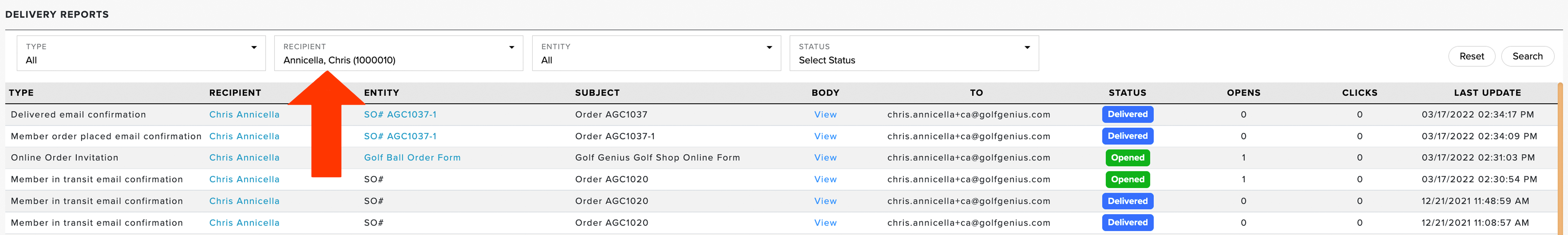Image resolution: width=1568 pixels, height=235 pixels.
Task: Open Chris Annicella in Online Order Invitation row
Action: [244, 158]
